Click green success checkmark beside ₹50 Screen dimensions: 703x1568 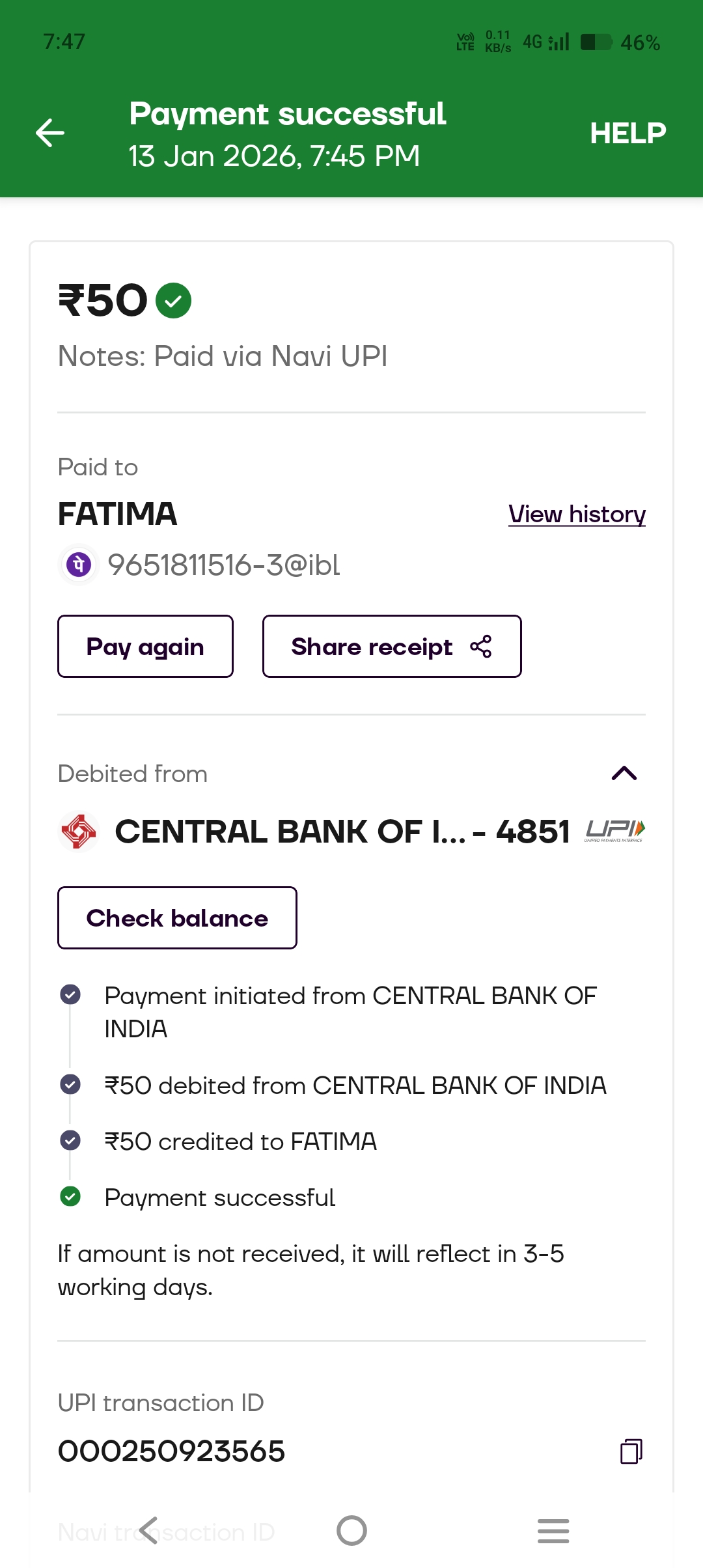click(x=173, y=301)
